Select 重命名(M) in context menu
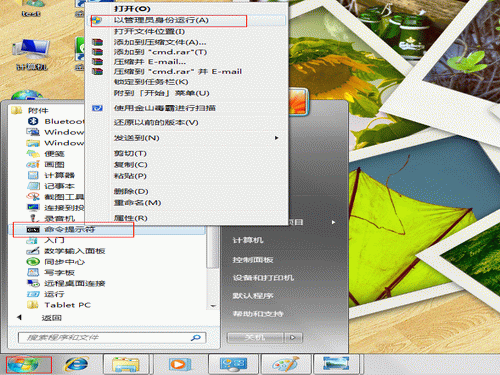This screenshot has height=375, width=500. [x=138, y=203]
